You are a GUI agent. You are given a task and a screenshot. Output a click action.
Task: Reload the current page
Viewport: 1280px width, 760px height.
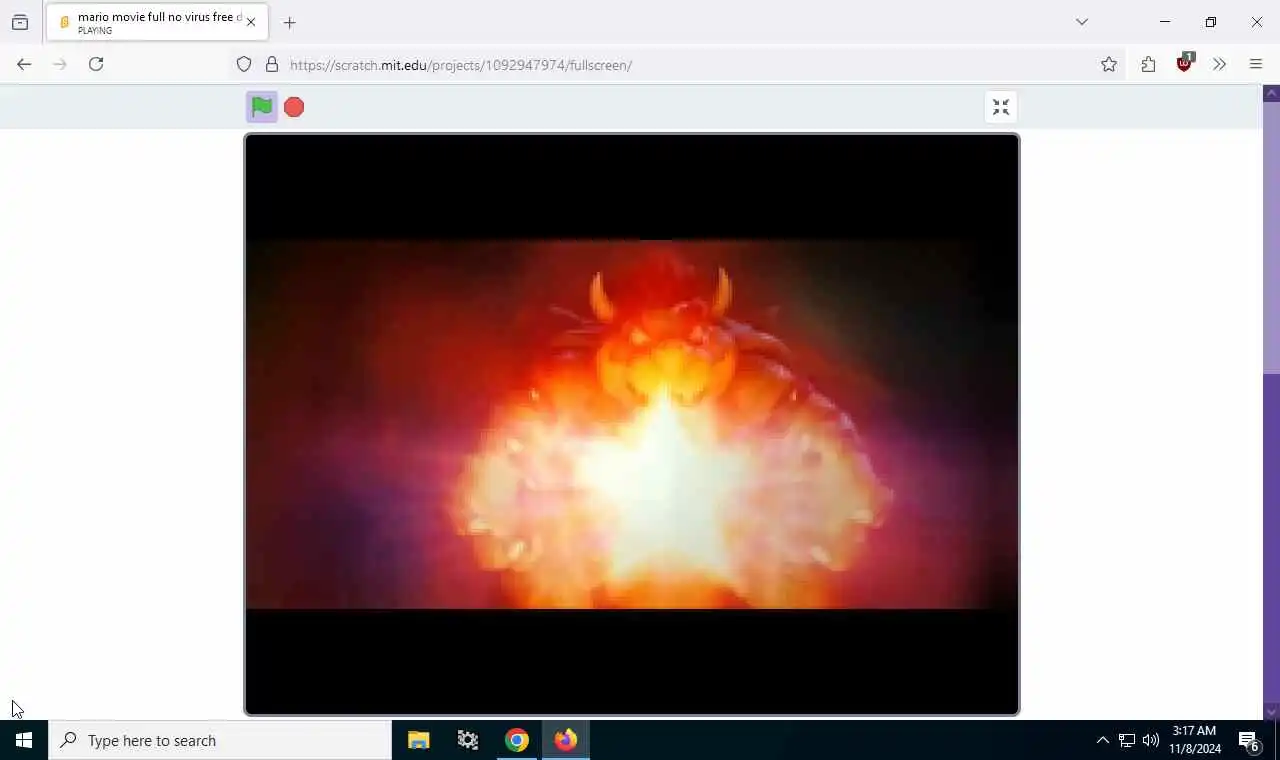tap(96, 64)
